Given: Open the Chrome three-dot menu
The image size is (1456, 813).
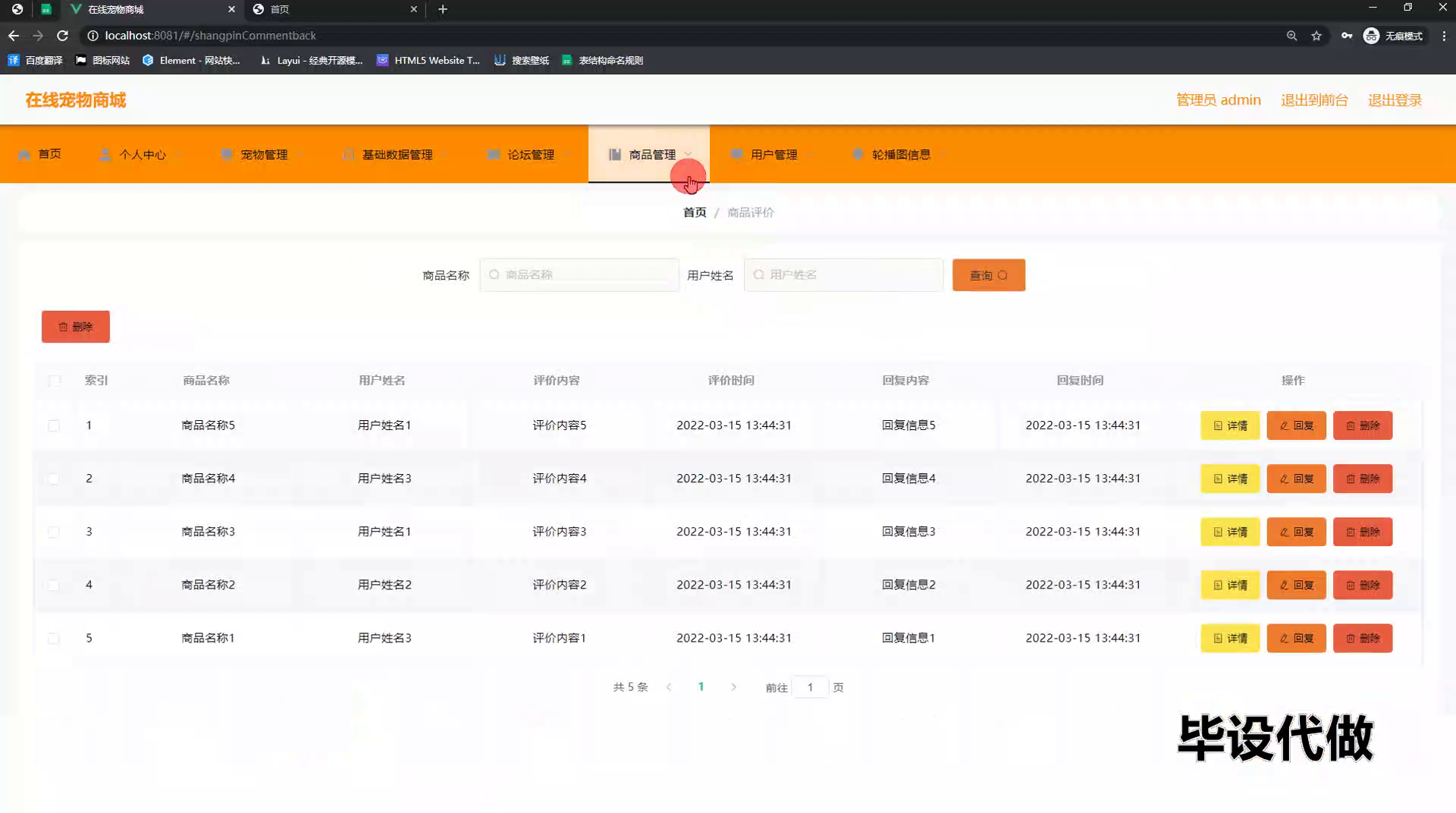Looking at the screenshot, I should [1444, 36].
